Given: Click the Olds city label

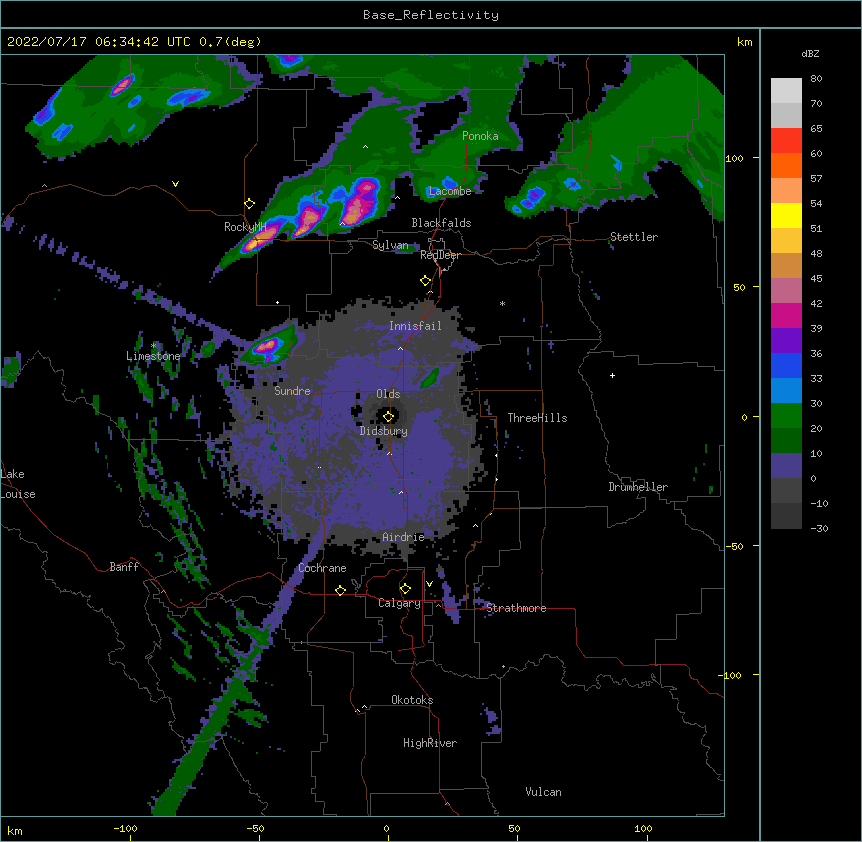Looking at the screenshot, I should coord(388,394).
